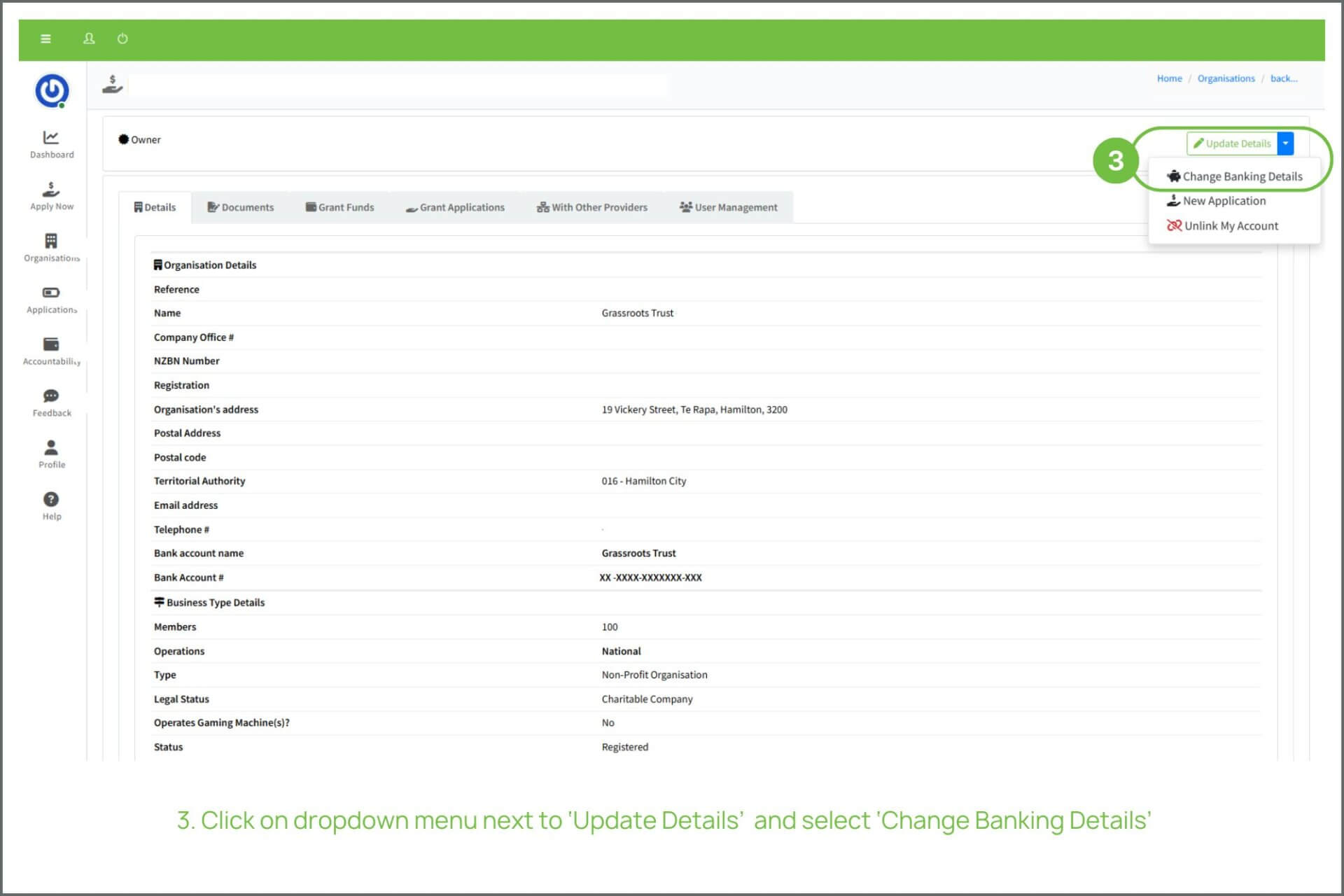Go to Organisations in sidebar
Viewport: 1344px width, 896px height.
coord(51,248)
